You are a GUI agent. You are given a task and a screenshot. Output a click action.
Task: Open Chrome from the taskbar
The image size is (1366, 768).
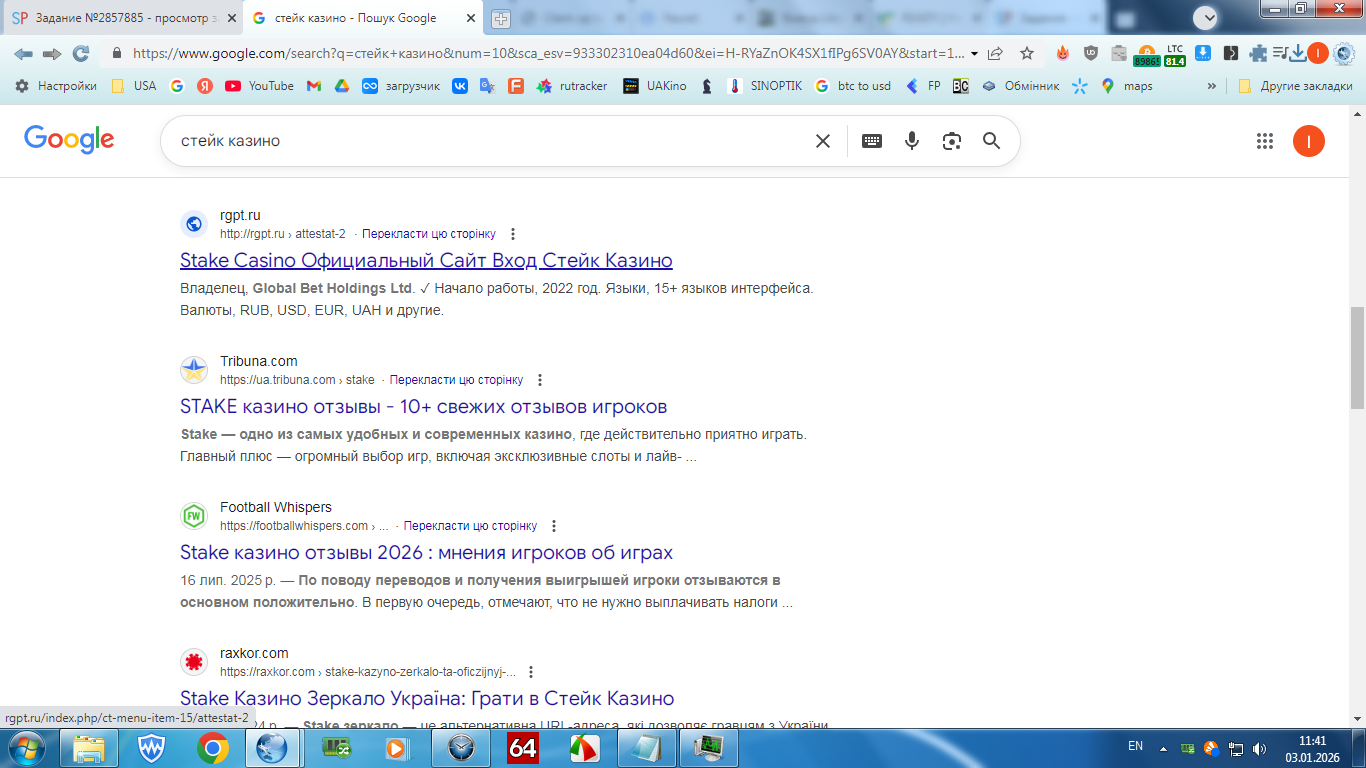tap(212, 747)
